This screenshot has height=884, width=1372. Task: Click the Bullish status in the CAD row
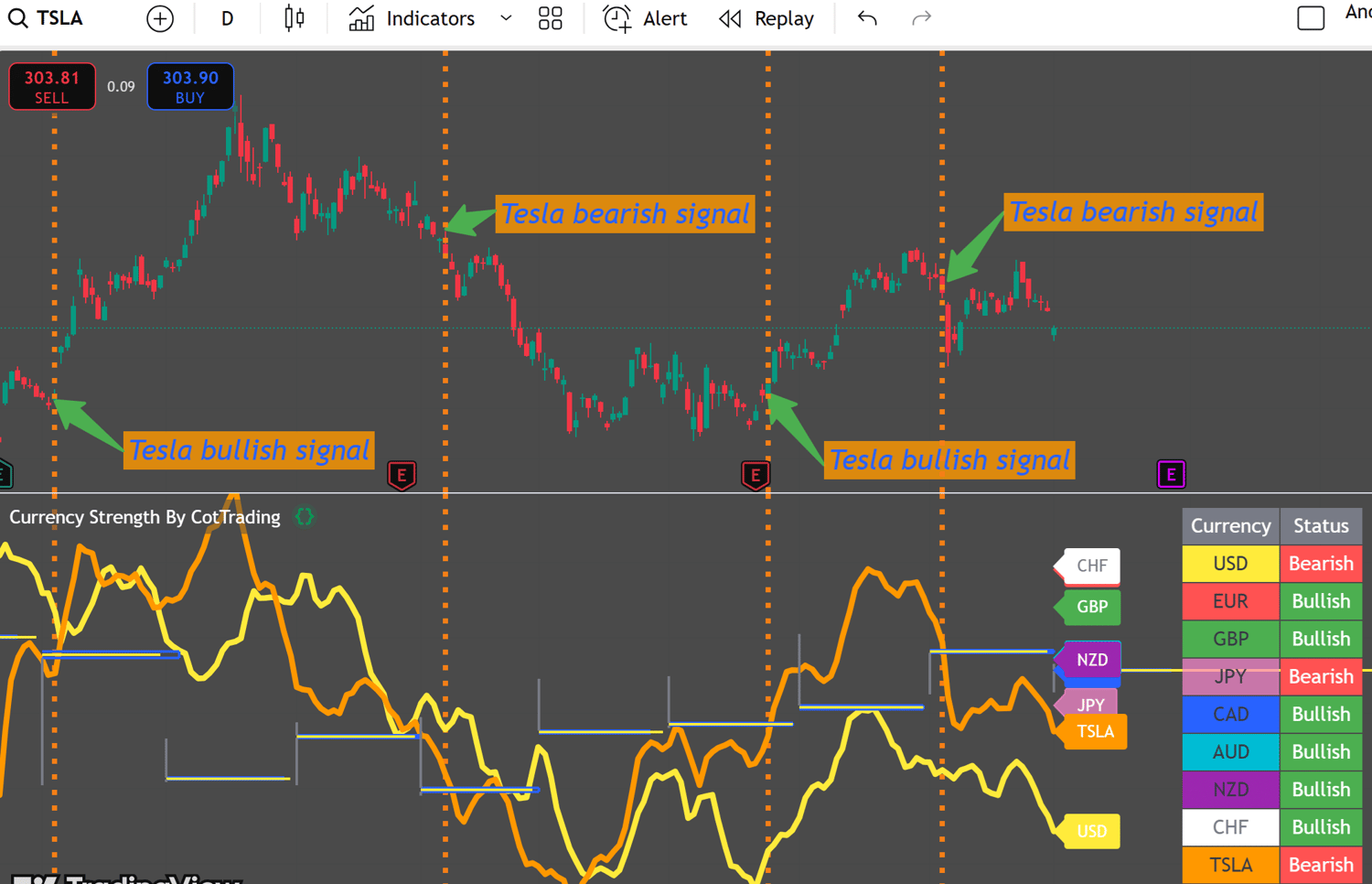1321,714
